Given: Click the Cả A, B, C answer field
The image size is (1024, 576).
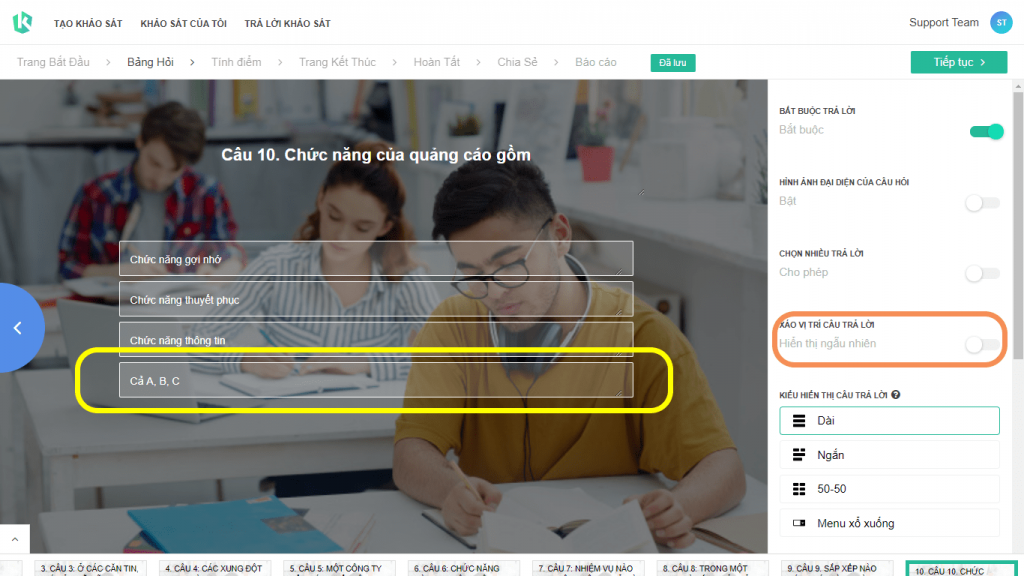Looking at the screenshot, I should click(x=376, y=380).
